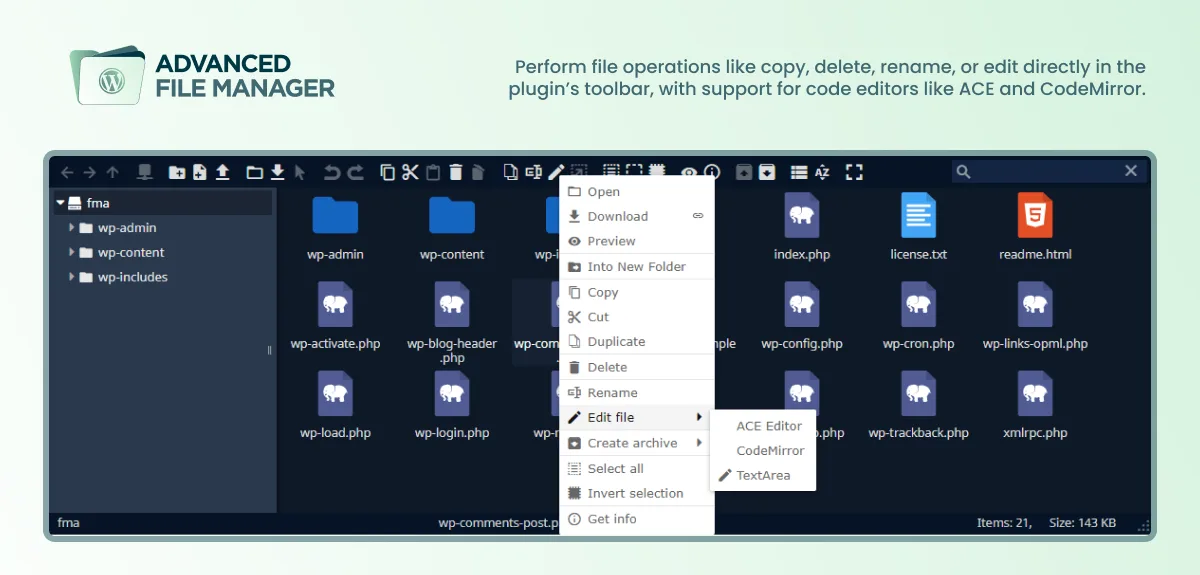Choose Copy in the context menu
The height and width of the screenshot is (575, 1200).
(637, 293)
